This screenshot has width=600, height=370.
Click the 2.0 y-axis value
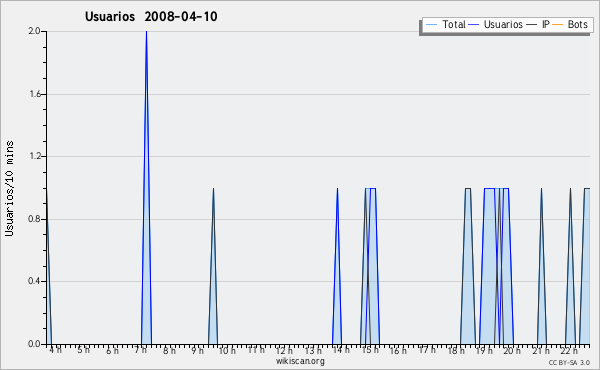pyautogui.click(x=34, y=31)
